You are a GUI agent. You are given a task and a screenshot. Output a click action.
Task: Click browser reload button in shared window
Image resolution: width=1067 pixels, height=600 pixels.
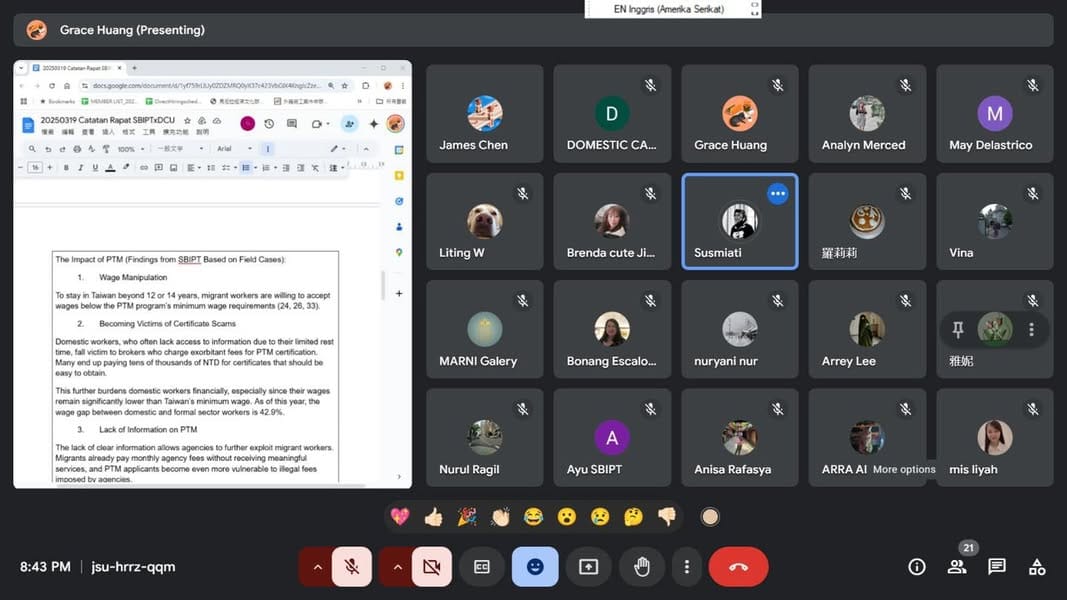tap(52, 86)
